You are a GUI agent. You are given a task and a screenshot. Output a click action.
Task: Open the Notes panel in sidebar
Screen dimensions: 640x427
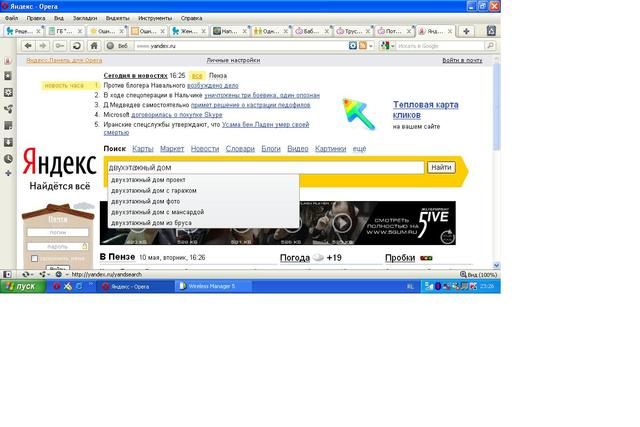coord(8,126)
